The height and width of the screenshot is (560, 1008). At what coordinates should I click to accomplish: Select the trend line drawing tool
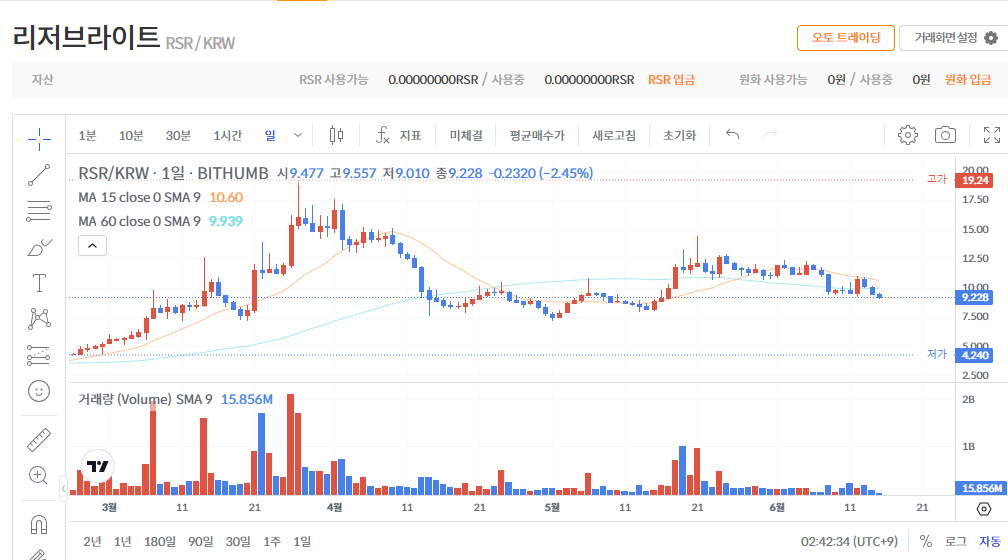[39, 175]
